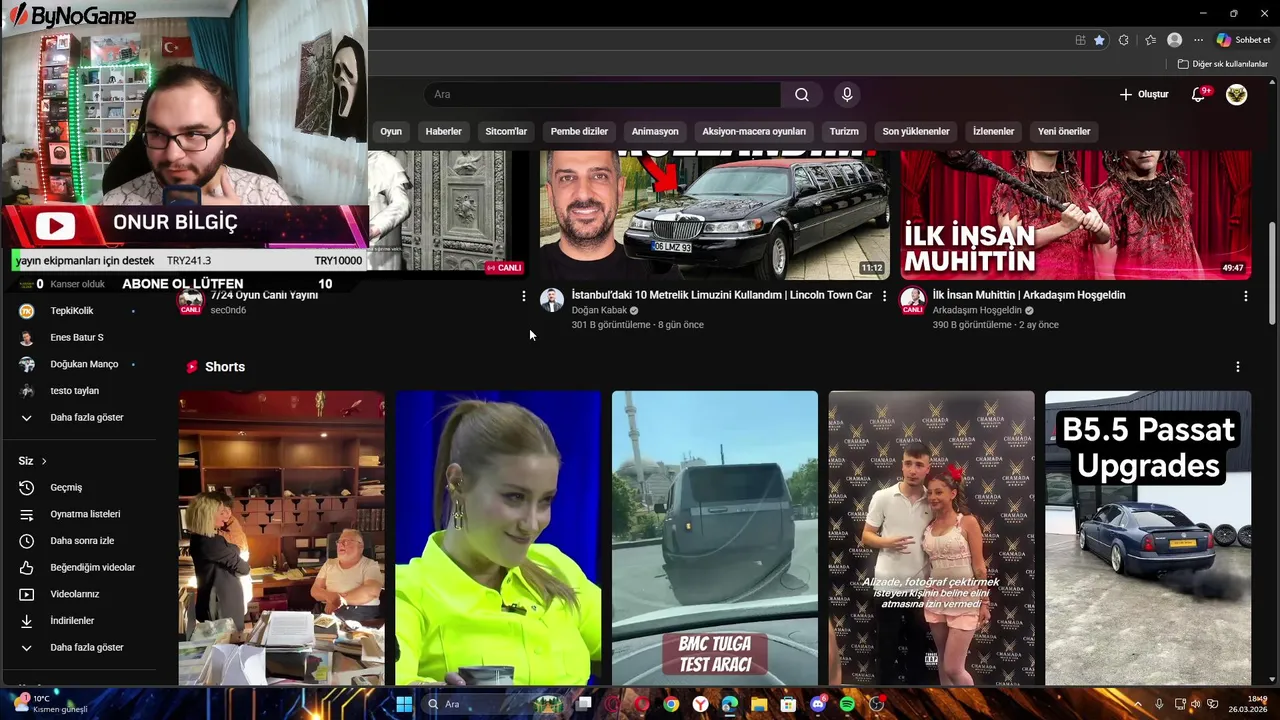Screen dimensions: 1280x720
Task: Select the Oyun filter chip
Action: pyautogui.click(x=391, y=131)
